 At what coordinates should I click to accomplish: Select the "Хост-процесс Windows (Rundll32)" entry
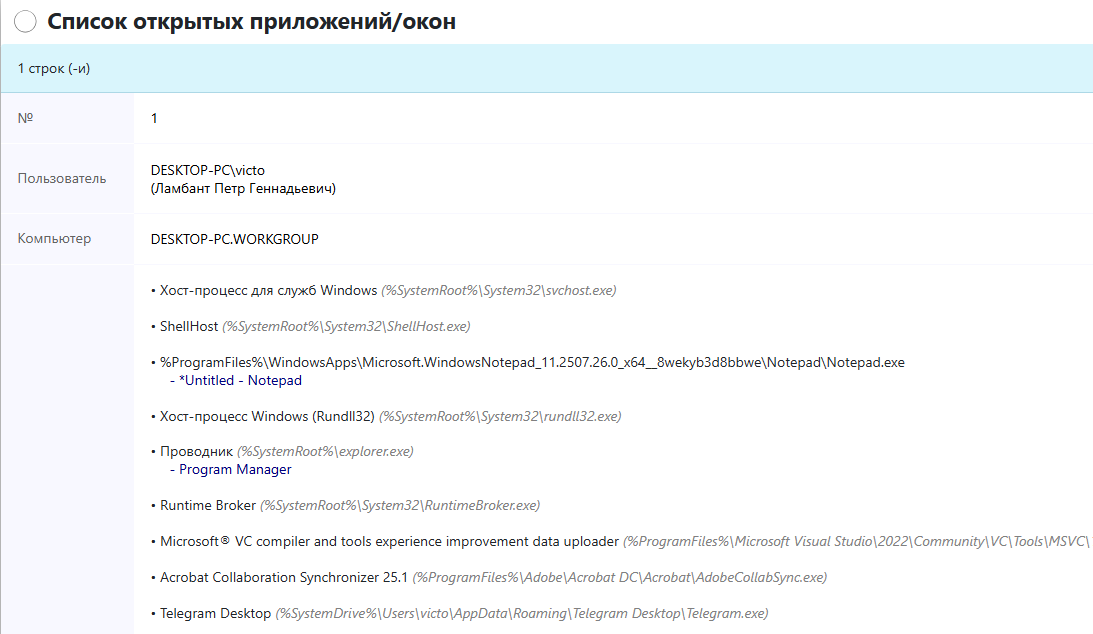coord(267,416)
